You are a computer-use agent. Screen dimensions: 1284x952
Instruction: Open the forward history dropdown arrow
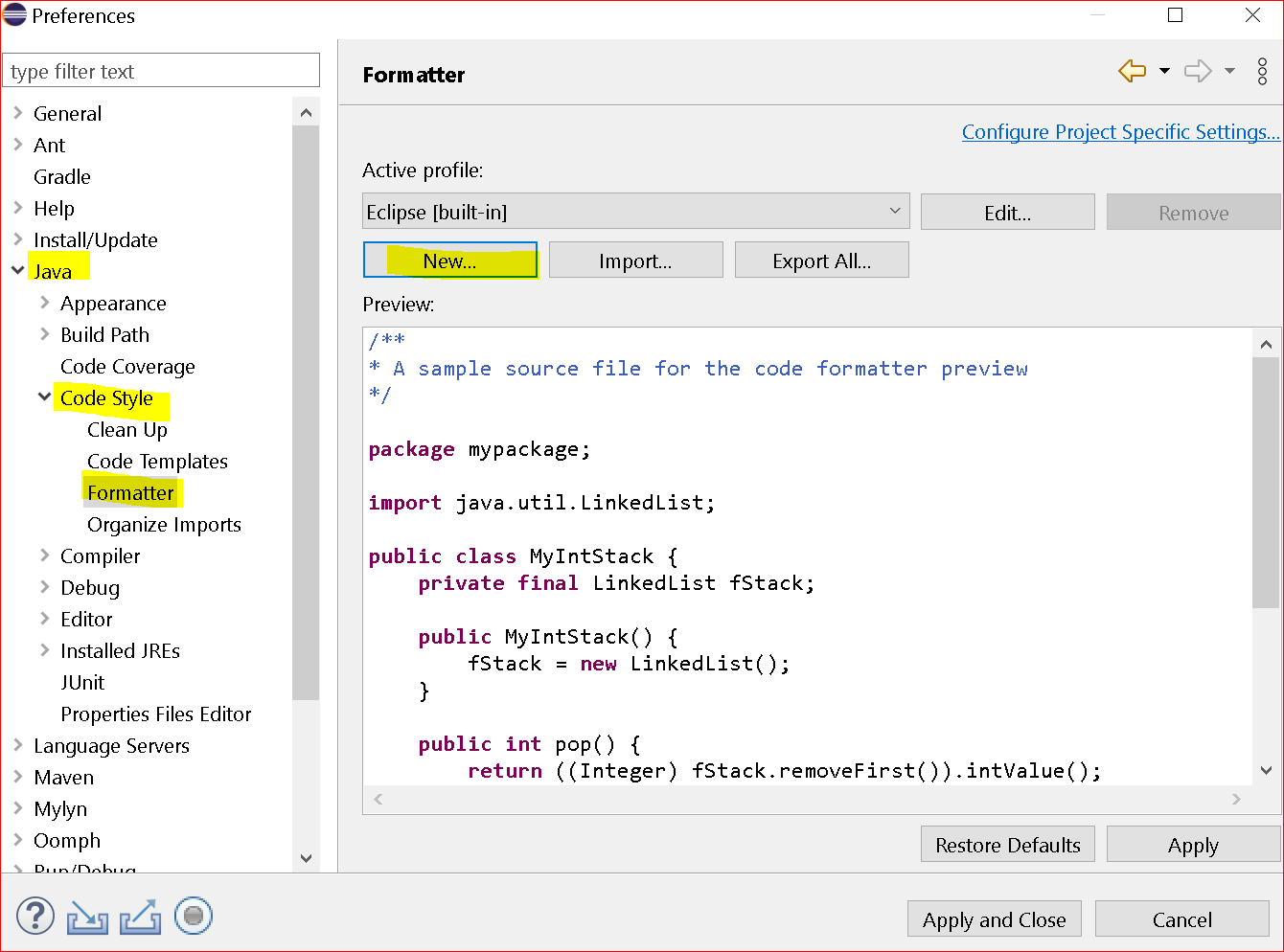point(1229,71)
